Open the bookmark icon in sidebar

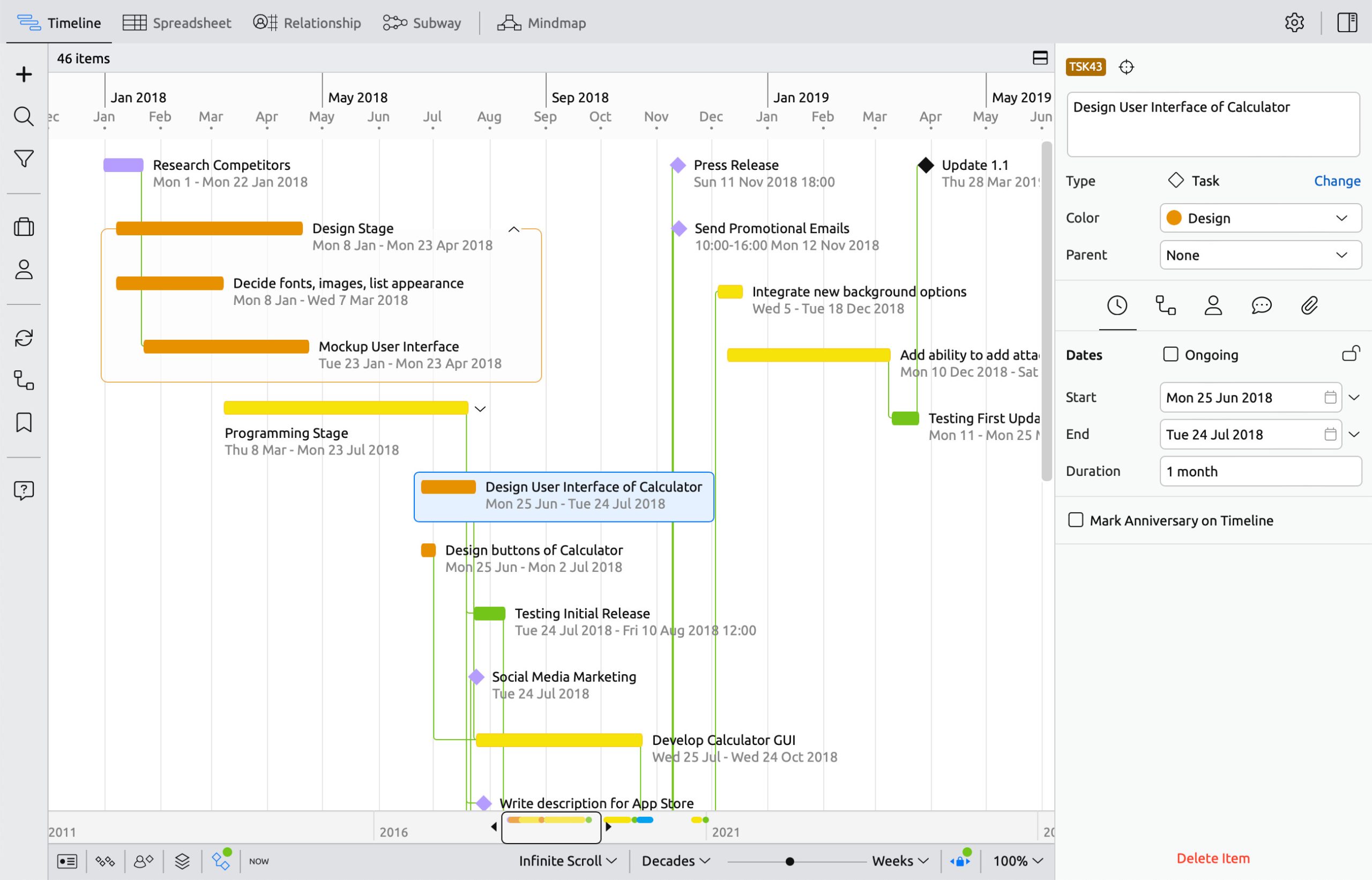point(24,422)
